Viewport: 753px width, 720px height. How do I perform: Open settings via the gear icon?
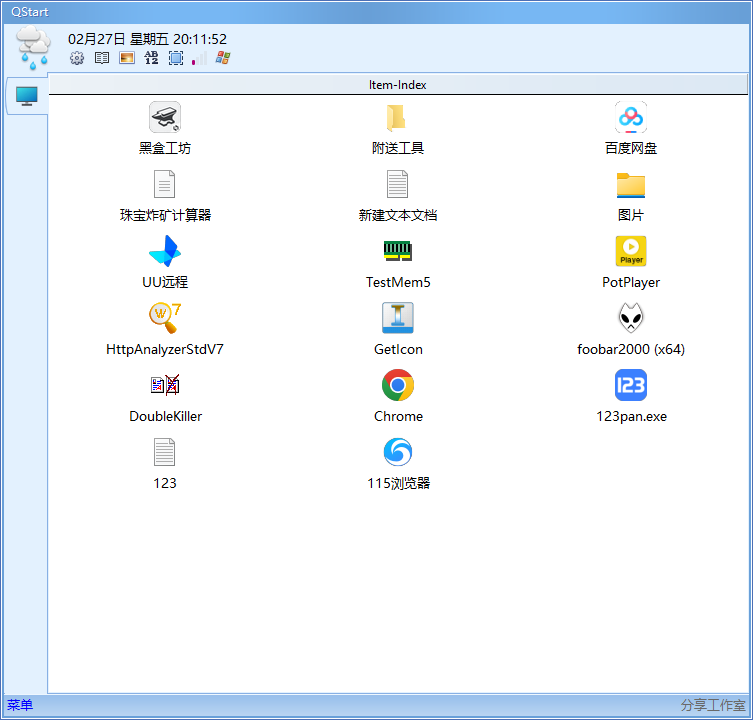click(x=77, y=58)
